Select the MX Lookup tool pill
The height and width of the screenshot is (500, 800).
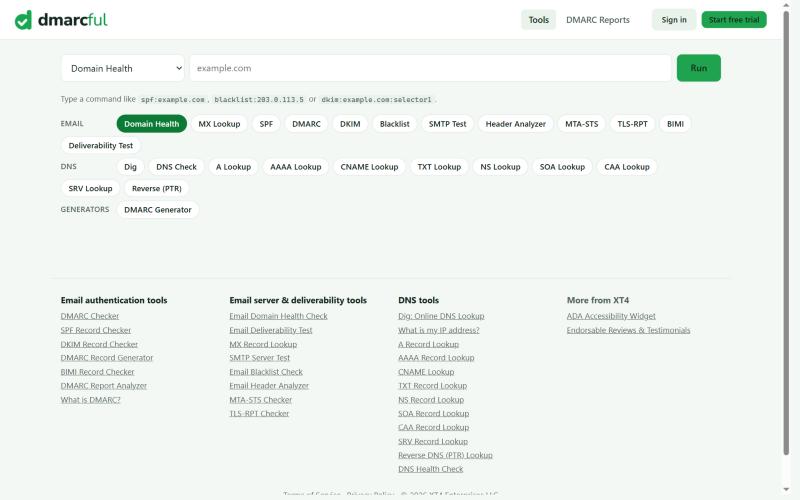tap(219, 123)
